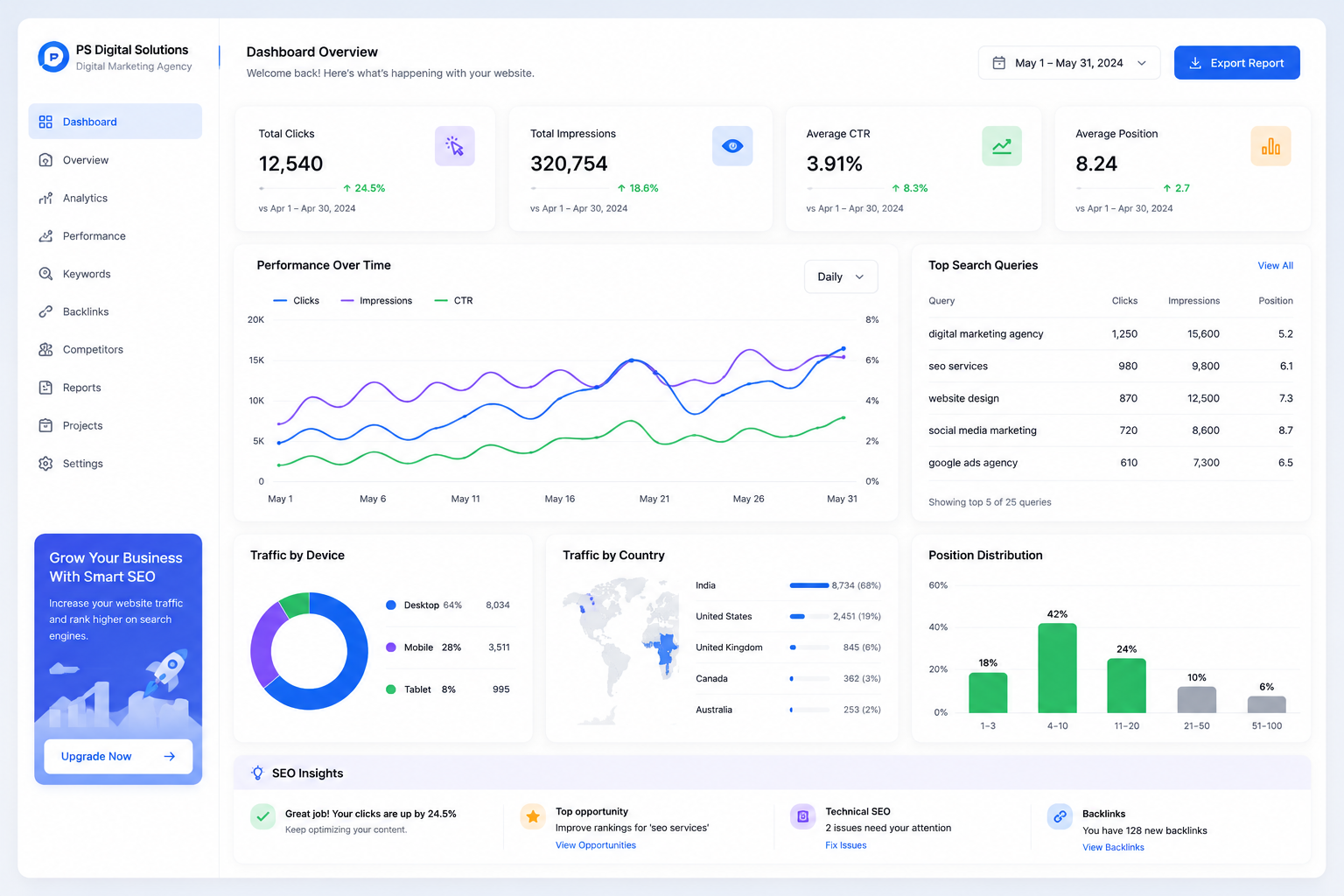
Task: Click the Total Impressions eye icon
Action: [732, 146]
